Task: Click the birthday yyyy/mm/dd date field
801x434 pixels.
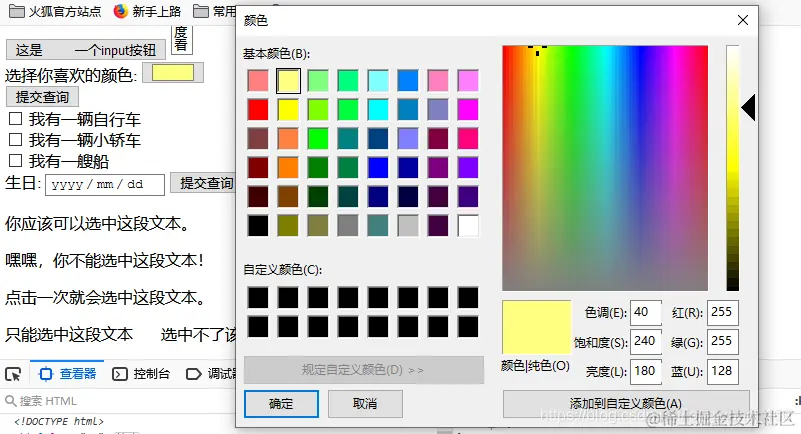Action: [x=105, y=184]
